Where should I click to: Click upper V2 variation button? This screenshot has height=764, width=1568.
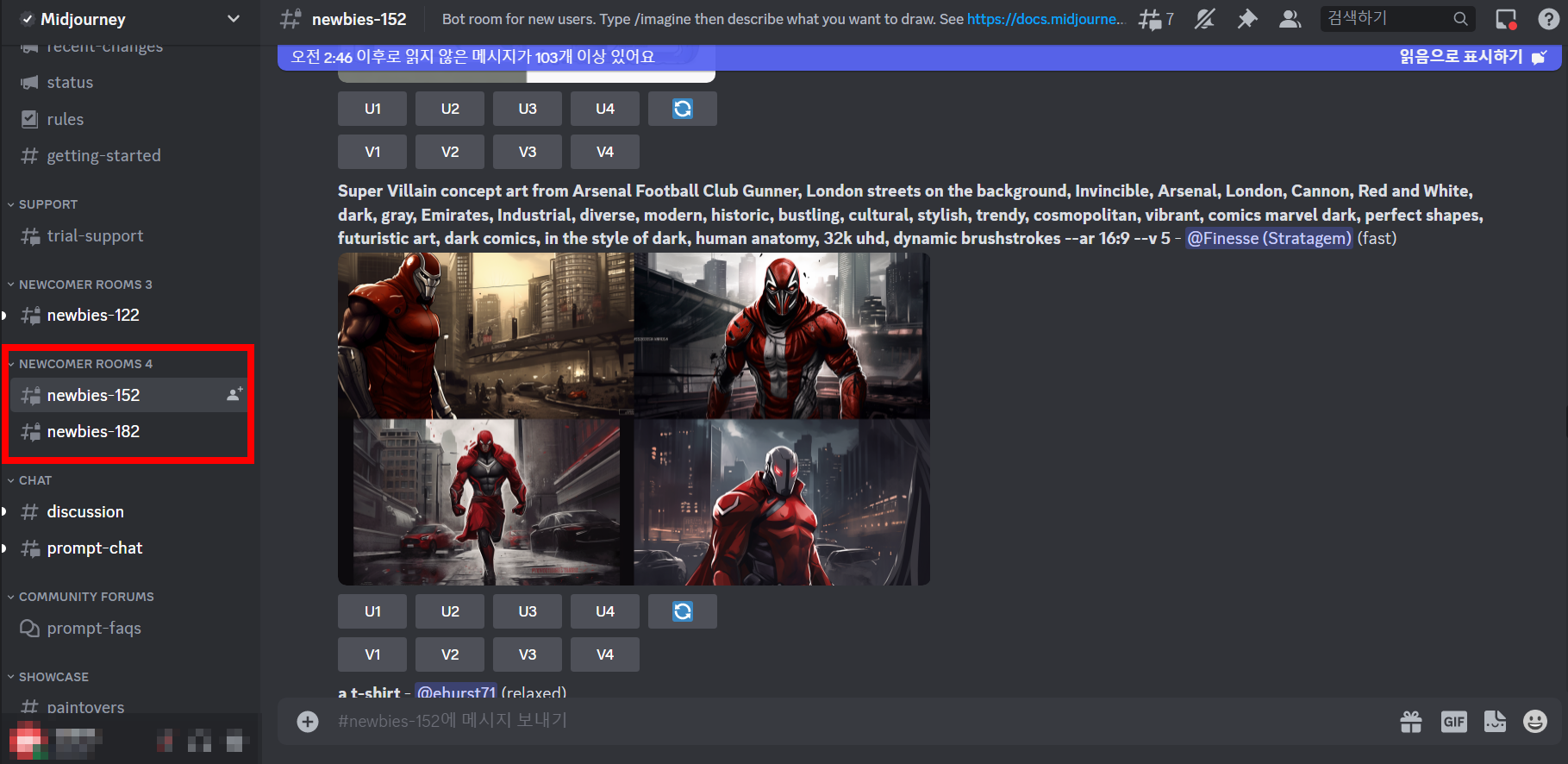click(x=450, y=152)
